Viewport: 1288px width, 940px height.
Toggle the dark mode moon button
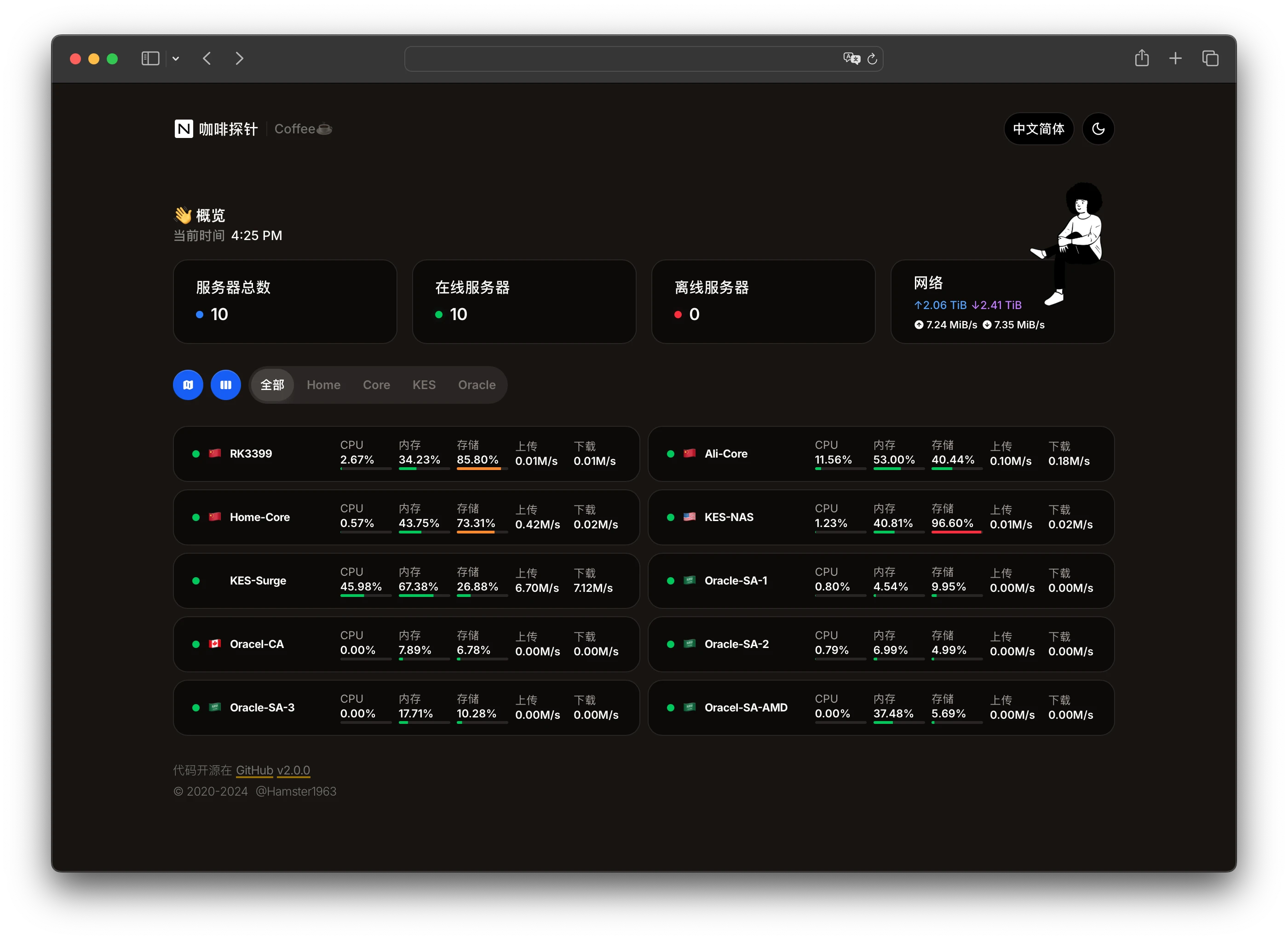point(1098,129)
